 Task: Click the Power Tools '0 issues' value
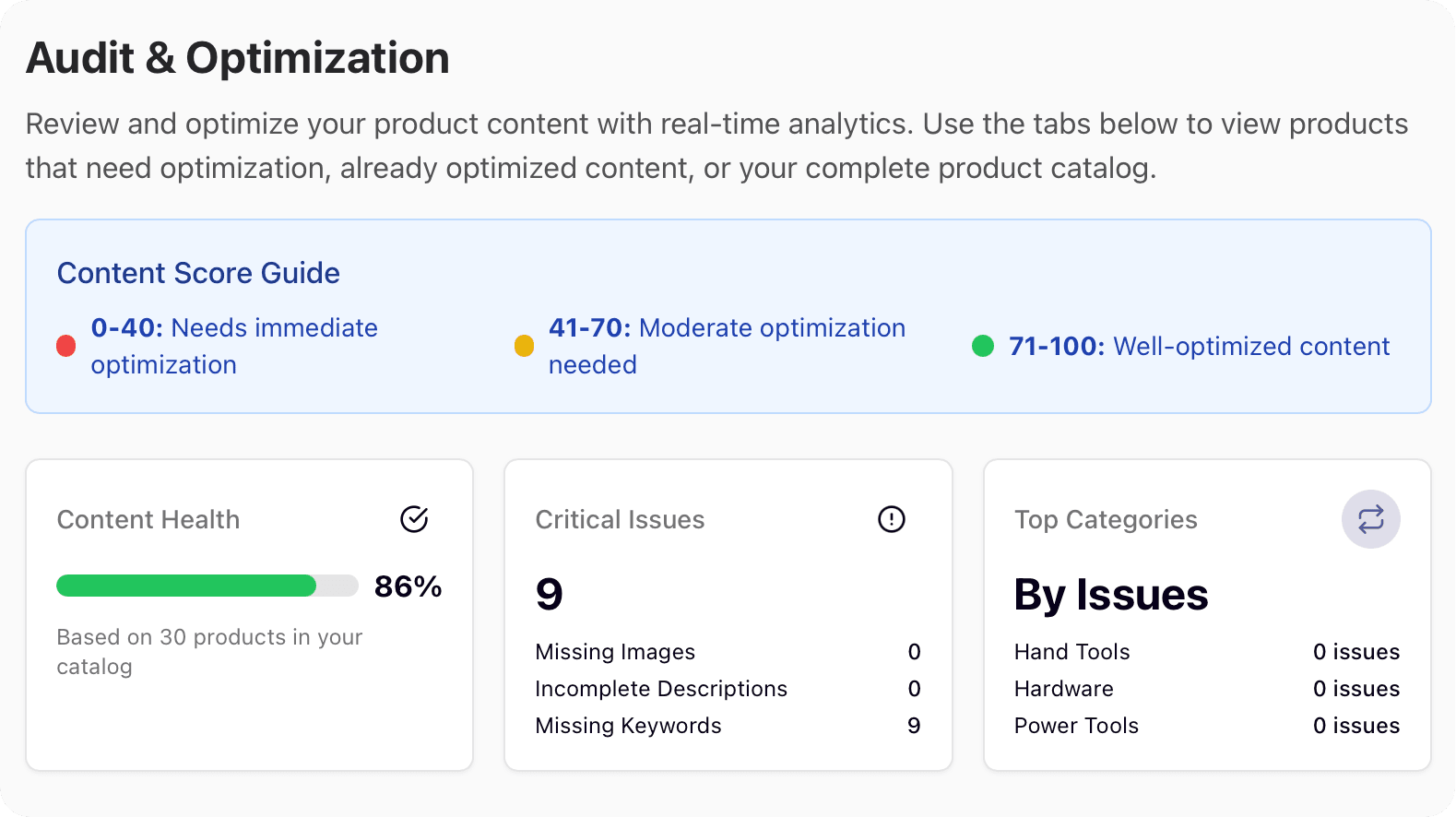pos(1356,726)
